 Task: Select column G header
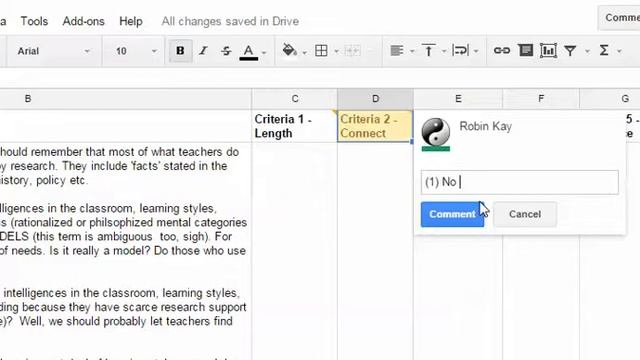click(x=610, y=99)
